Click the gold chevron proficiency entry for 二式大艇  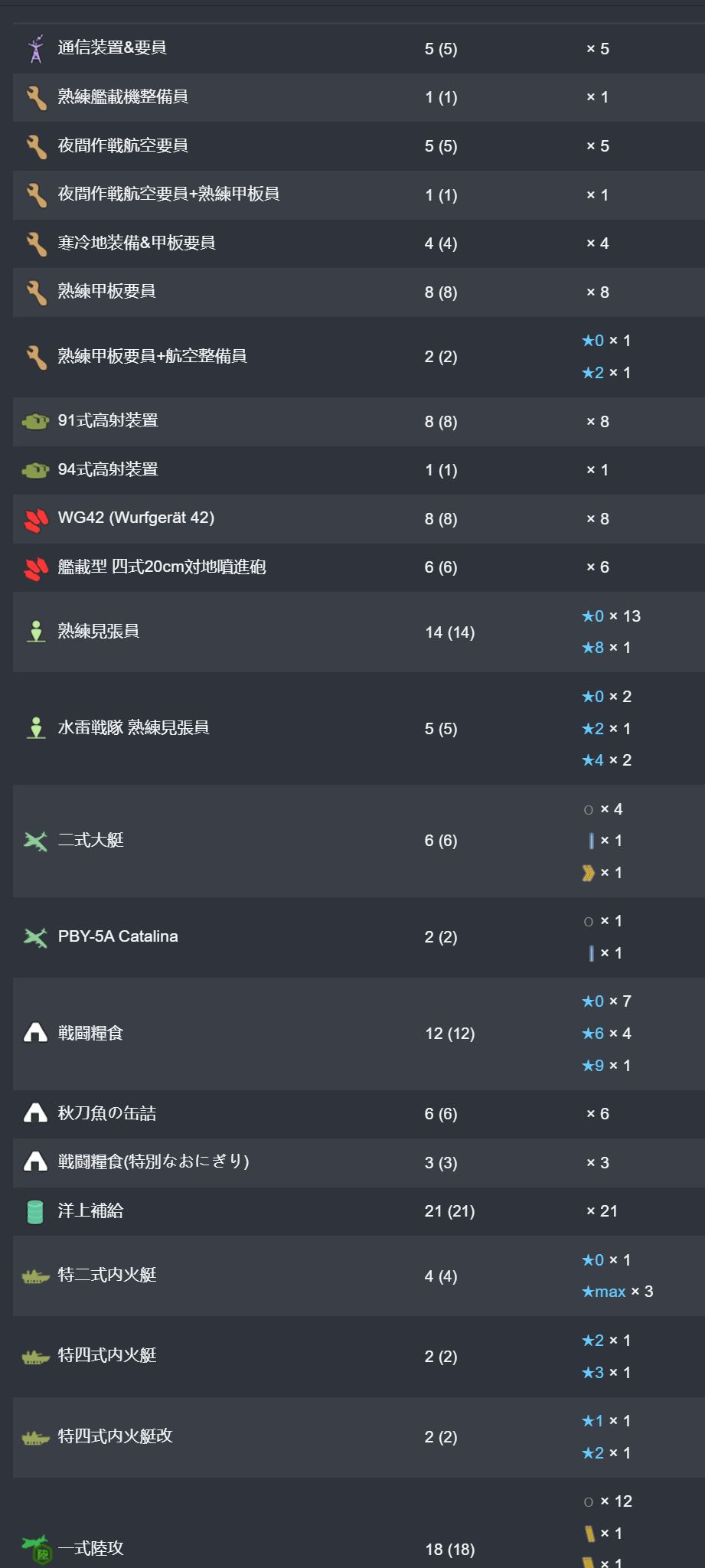(x=602, y=873)
